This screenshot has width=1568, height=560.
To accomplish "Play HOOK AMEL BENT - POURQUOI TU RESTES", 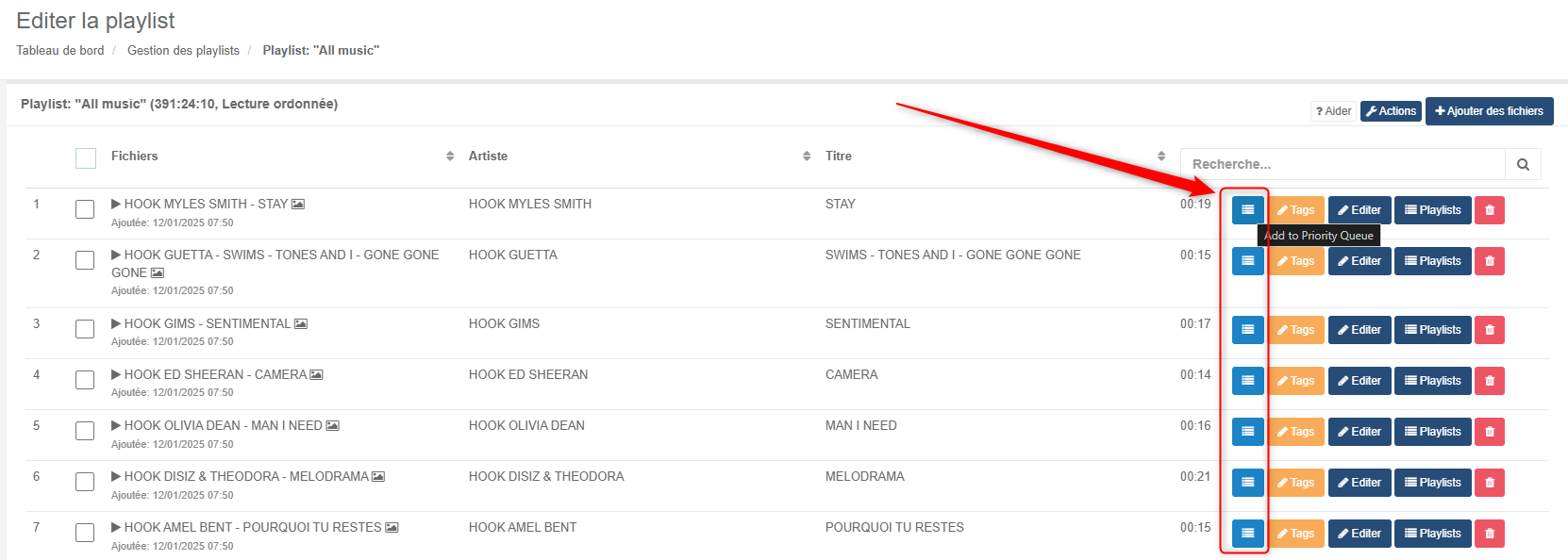I will coord(117,527).
